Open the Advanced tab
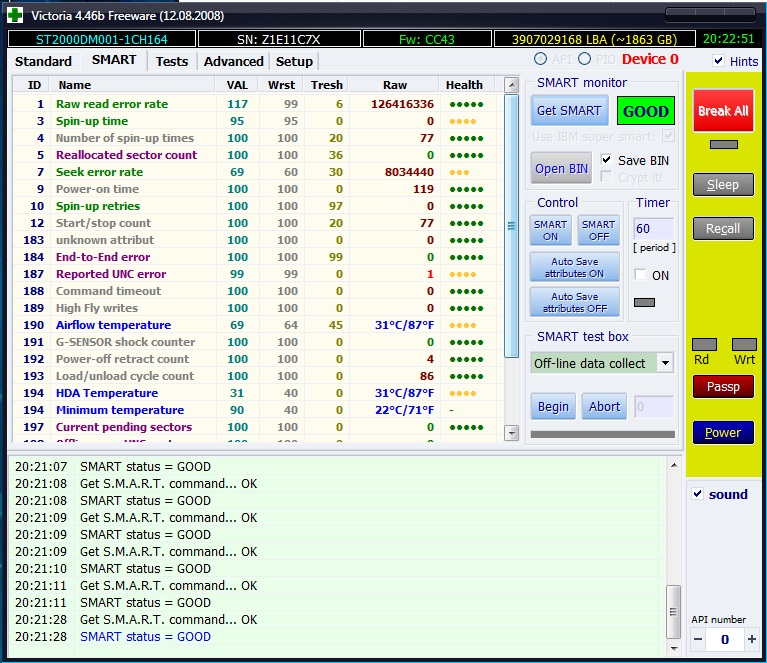This screenshot has width=767, height=663. [233, 61]
